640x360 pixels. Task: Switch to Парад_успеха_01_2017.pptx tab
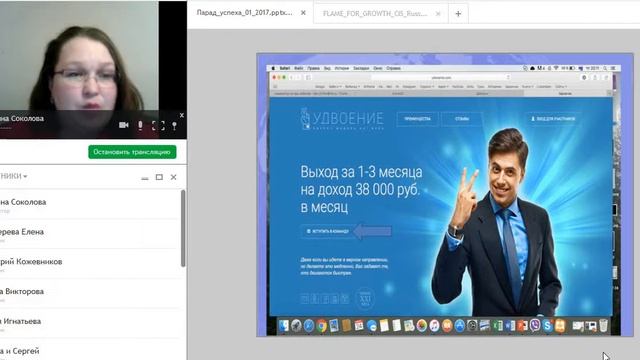tap(244, 13)
